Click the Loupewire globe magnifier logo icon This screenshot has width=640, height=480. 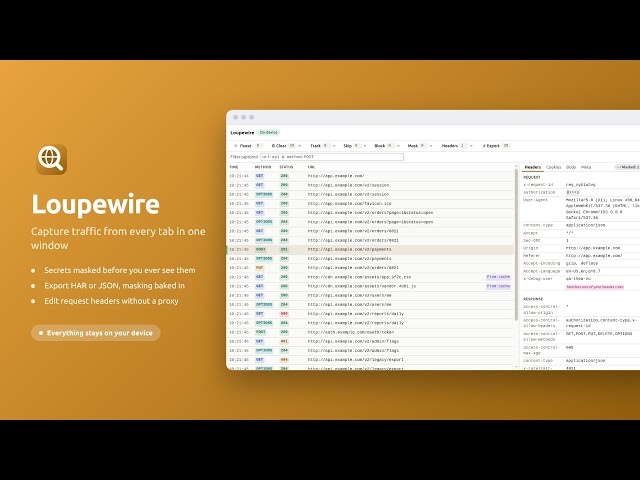(x=51, y=159)
